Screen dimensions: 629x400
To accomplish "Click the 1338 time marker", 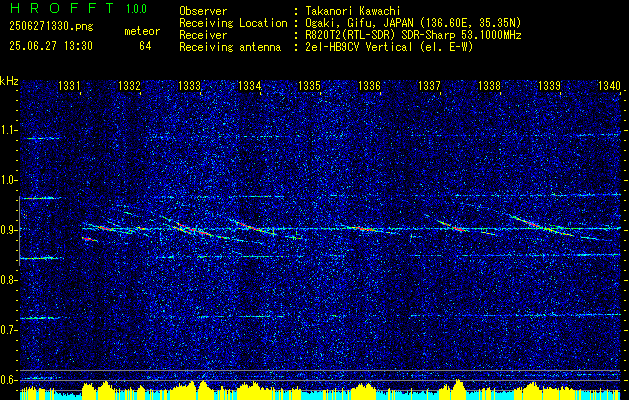I will coord(489,85).
